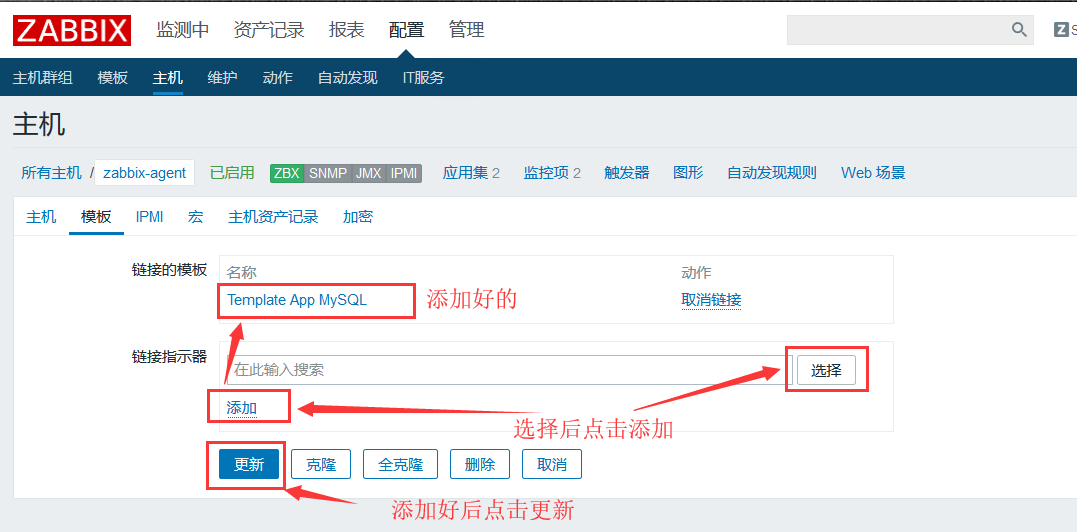
Task: Click the JMX availability badge
Action: coord(369,173)
